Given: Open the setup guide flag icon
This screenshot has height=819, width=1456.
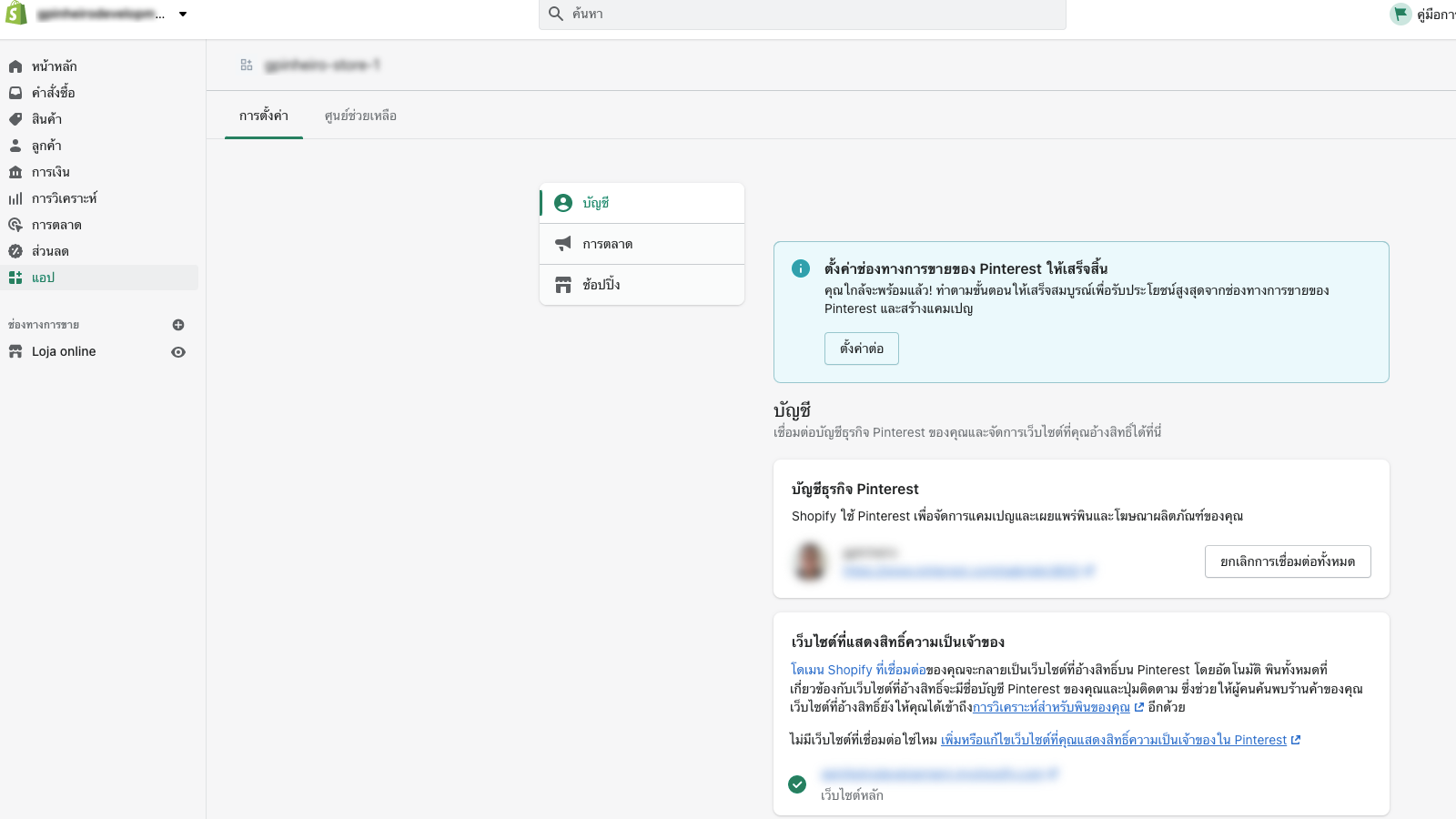Looking at the screenshot, I should pyautogui.click(x=1400, y=14).
